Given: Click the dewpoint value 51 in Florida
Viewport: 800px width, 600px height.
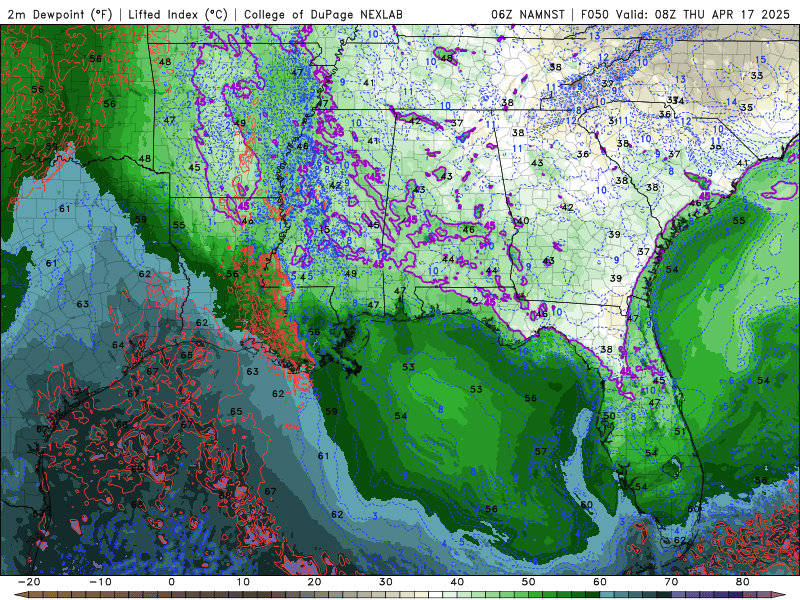Looking at the screenshot, I should 680,431.
